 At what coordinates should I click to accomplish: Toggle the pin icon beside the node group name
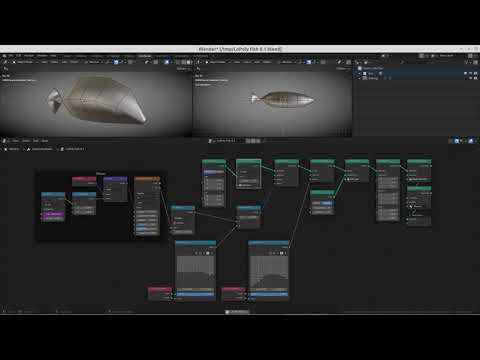[x=265, y=141]
